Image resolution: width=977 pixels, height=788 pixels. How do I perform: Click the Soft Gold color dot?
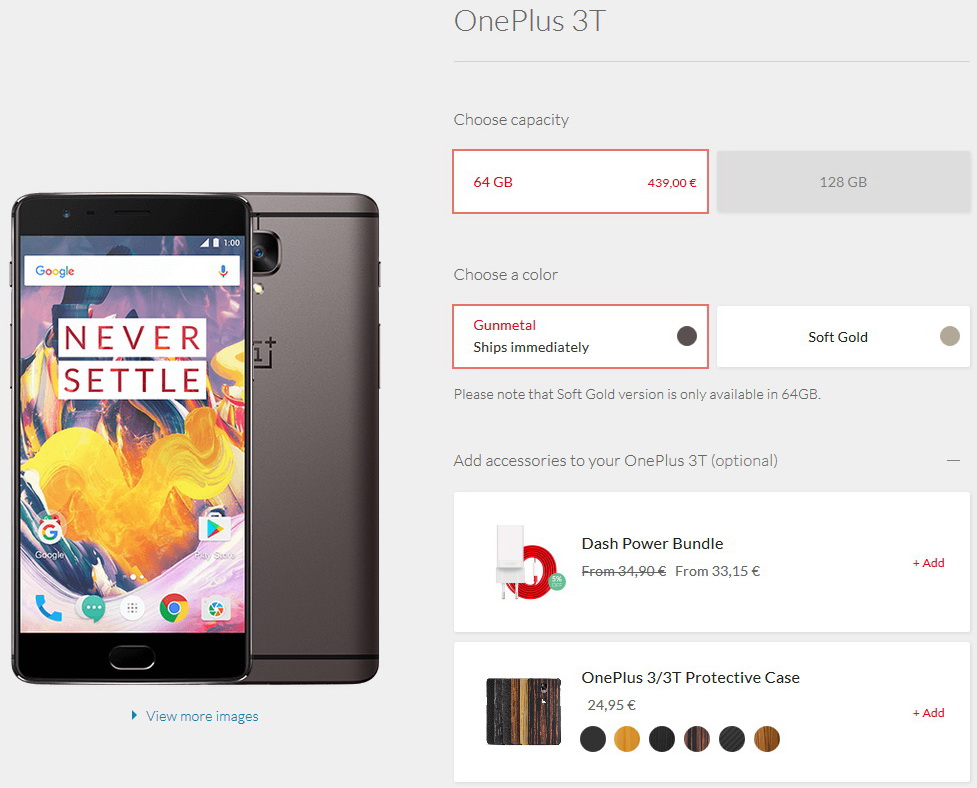pos(950,336)
